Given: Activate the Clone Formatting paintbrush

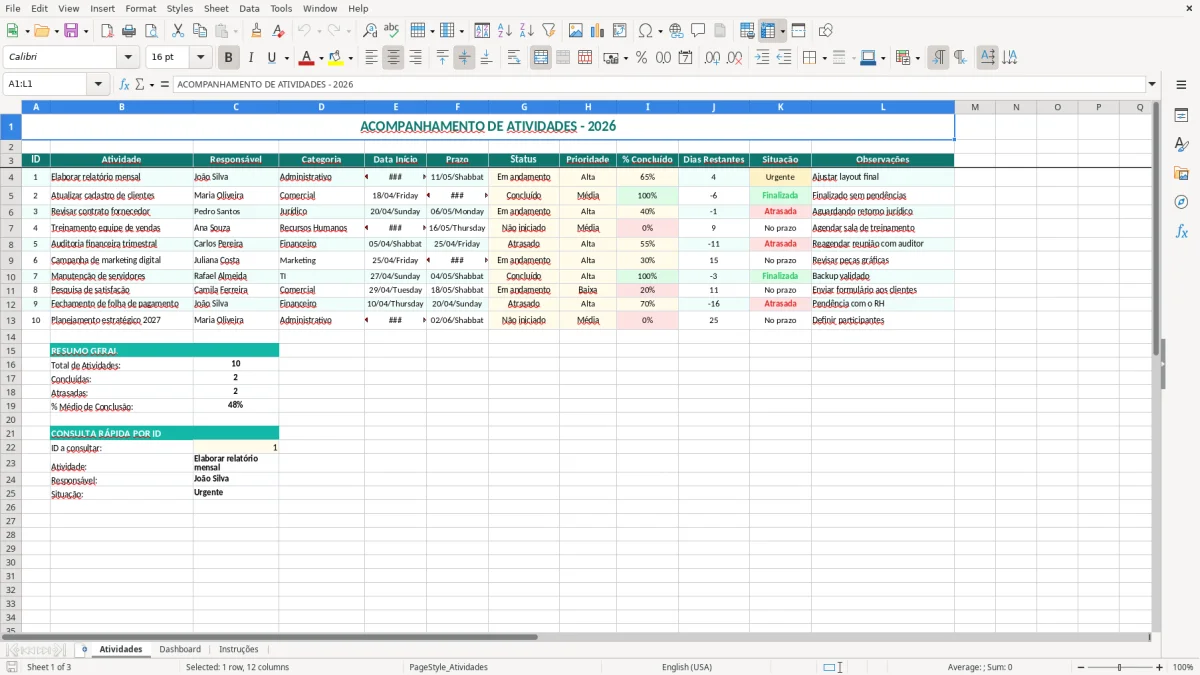Looking at the screenshot, I should (256, 31).
